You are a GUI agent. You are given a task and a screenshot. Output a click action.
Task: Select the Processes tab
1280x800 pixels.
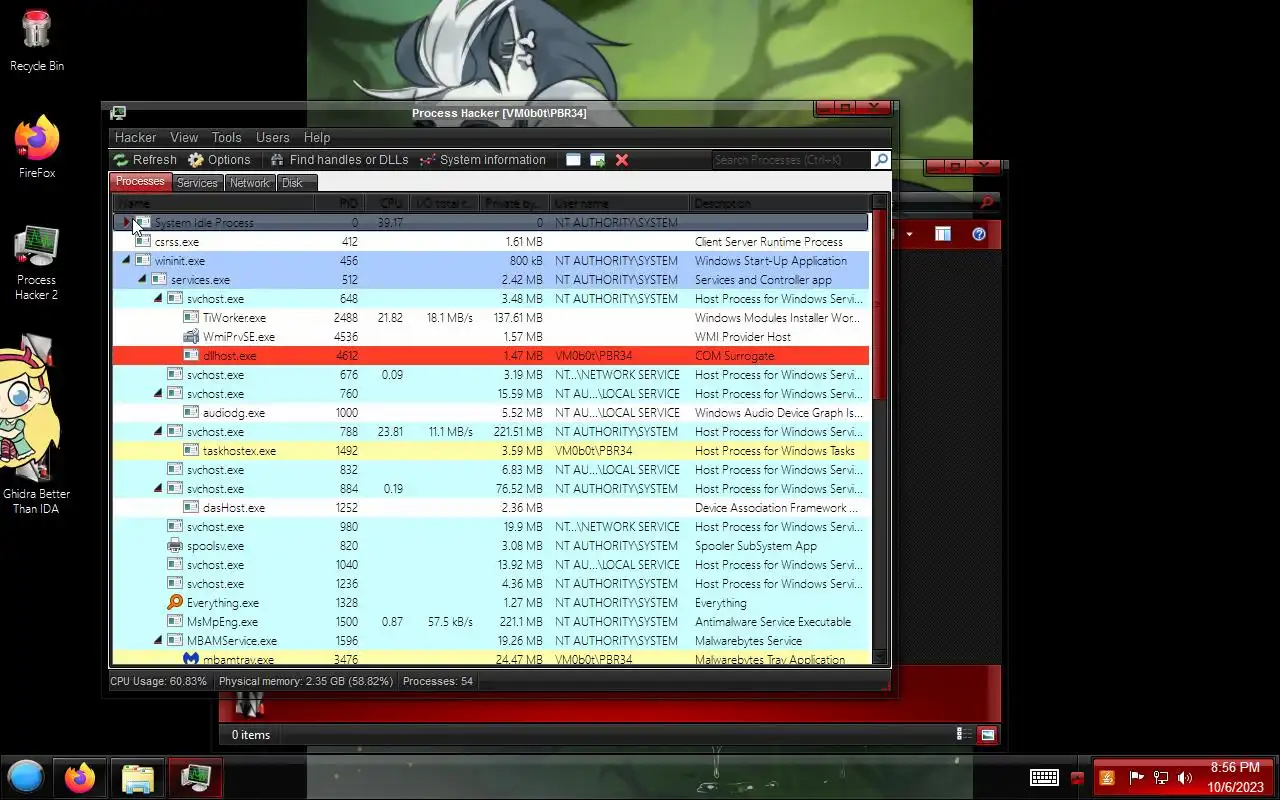point(140,182)
